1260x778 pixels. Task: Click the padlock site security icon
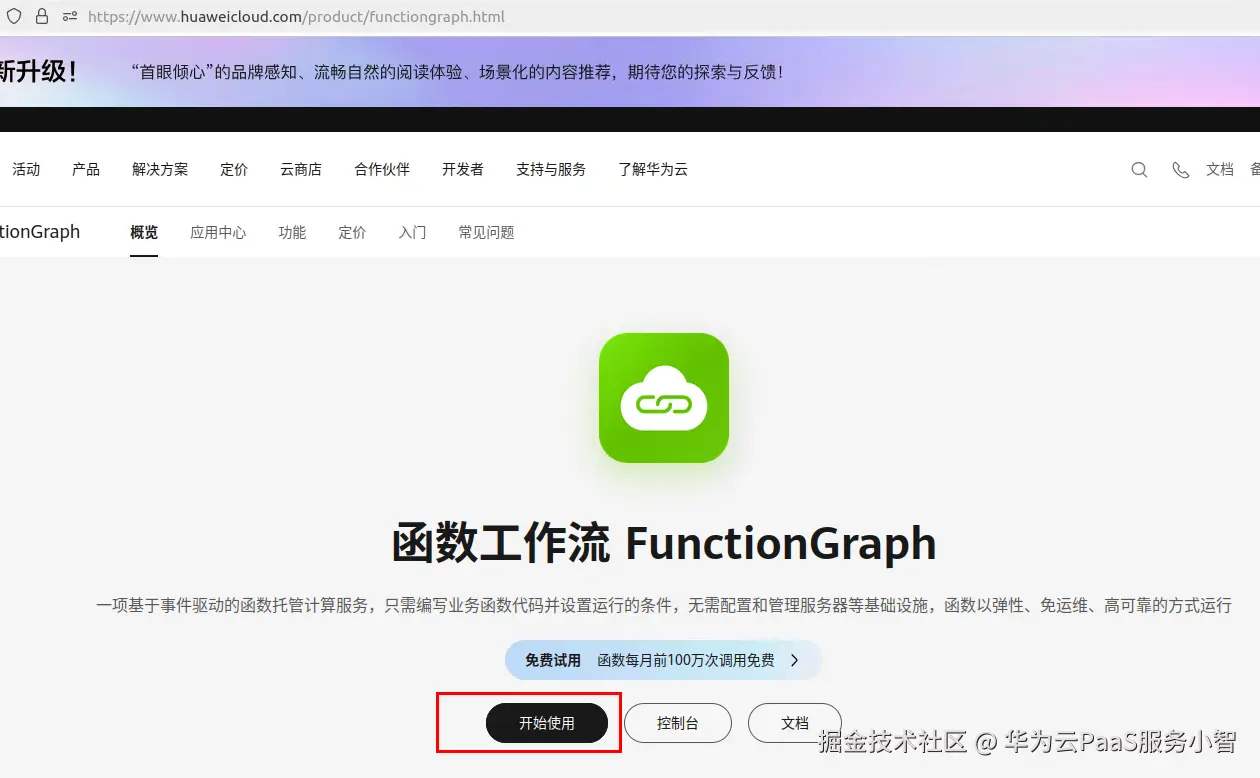pos(42,17)
